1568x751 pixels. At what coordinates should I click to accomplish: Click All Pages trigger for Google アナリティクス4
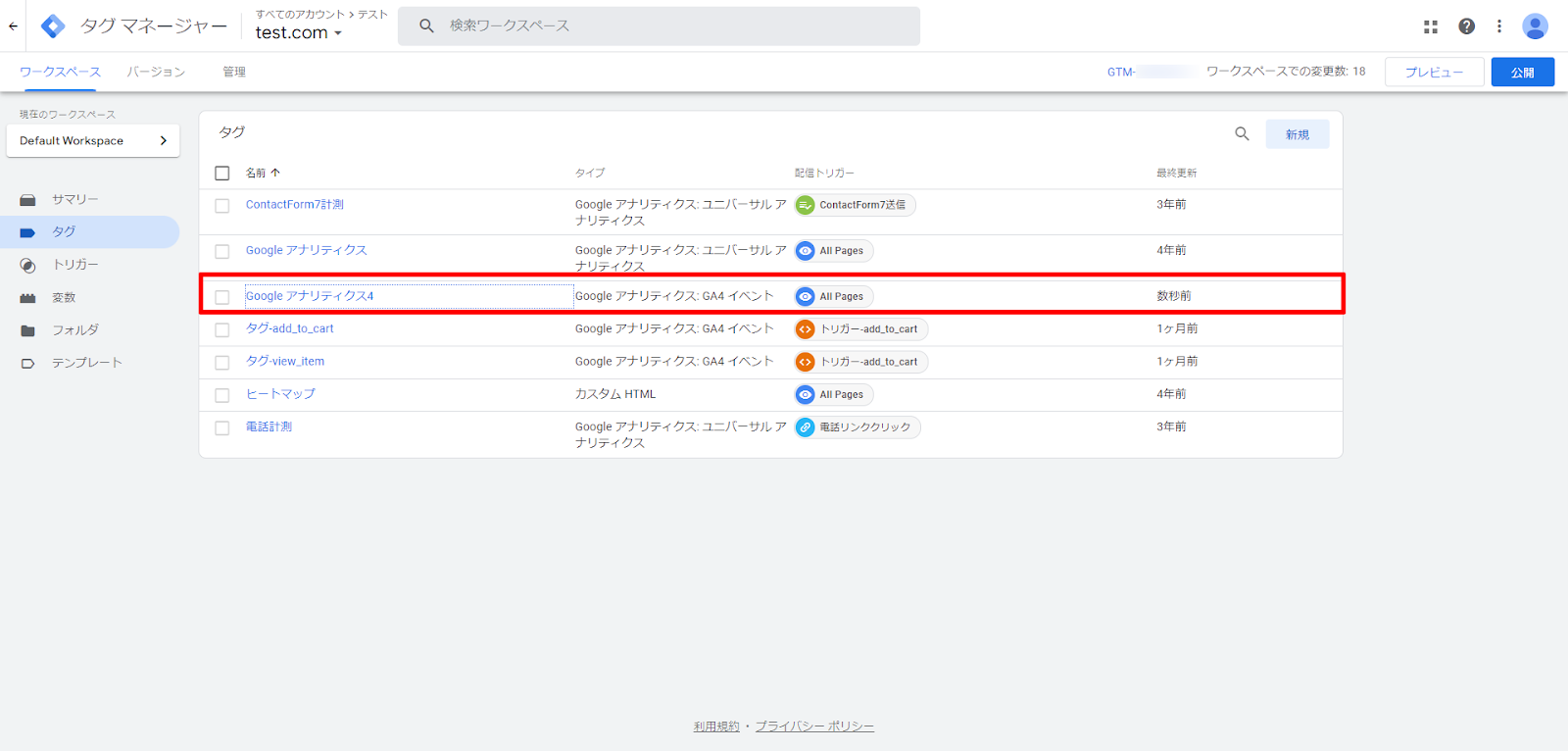834,296
